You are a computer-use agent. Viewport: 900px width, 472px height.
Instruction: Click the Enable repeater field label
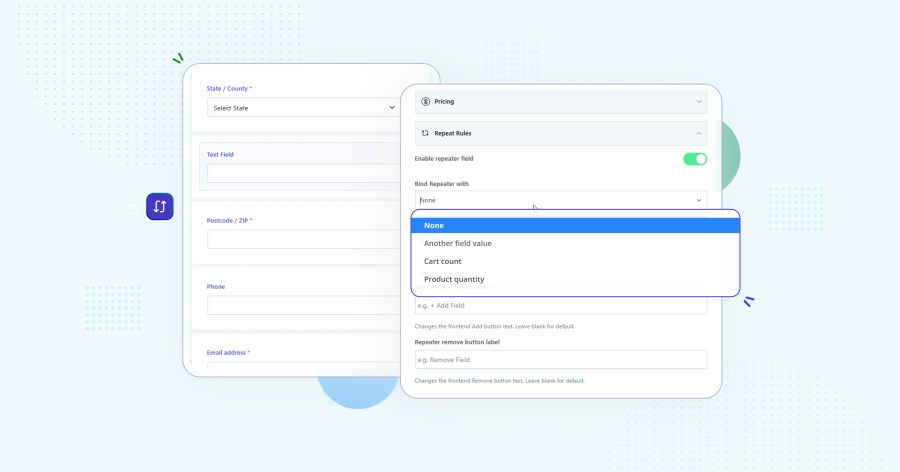click(x=444, y=158)
